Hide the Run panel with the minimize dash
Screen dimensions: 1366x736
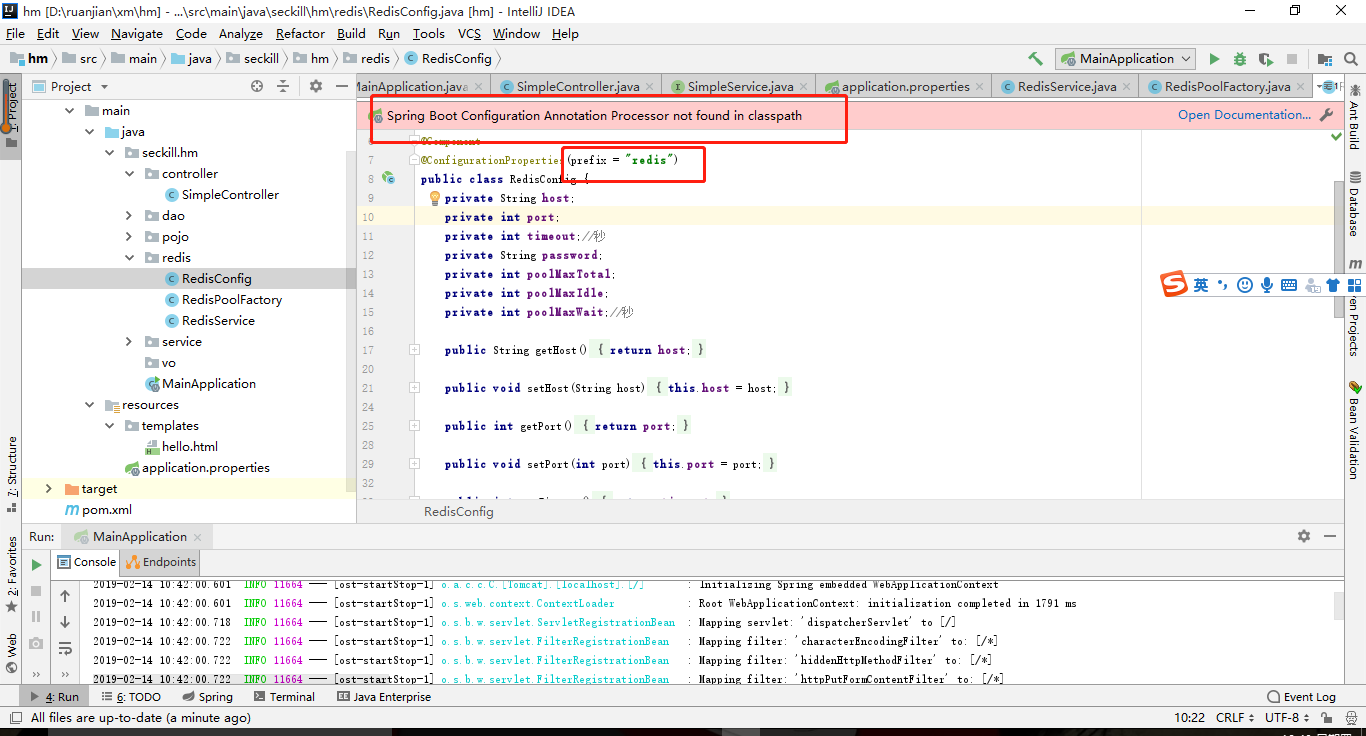(1330, 536)
